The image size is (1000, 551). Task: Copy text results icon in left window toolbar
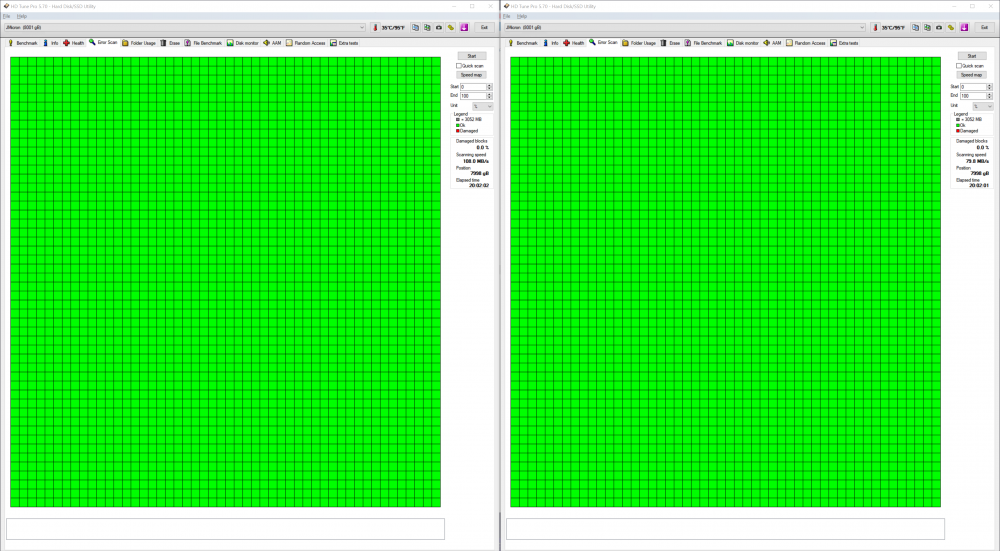coord(415,27)
